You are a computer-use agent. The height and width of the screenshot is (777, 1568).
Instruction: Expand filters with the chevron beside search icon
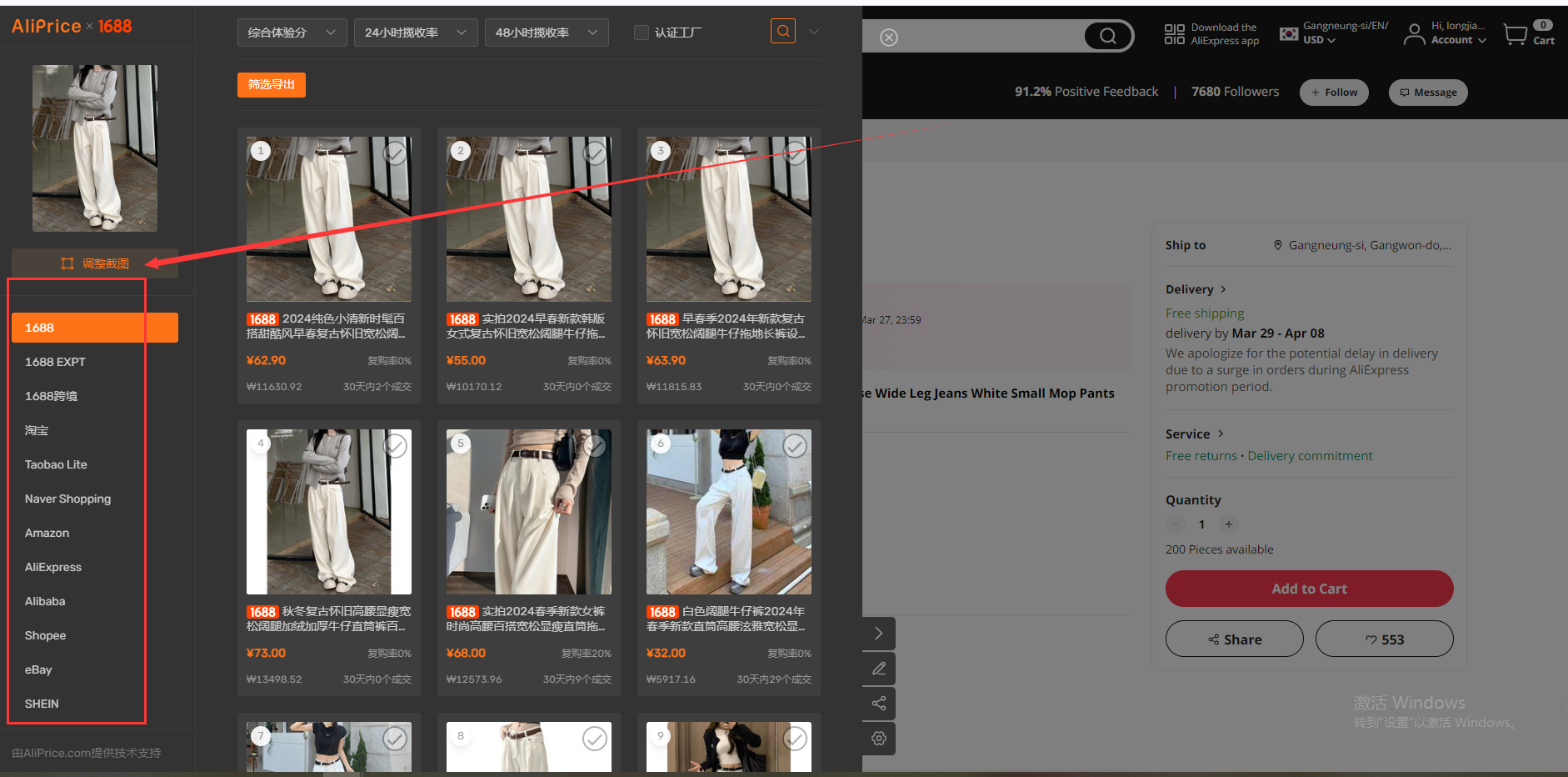pyautogui.click(x=814, y=32)
